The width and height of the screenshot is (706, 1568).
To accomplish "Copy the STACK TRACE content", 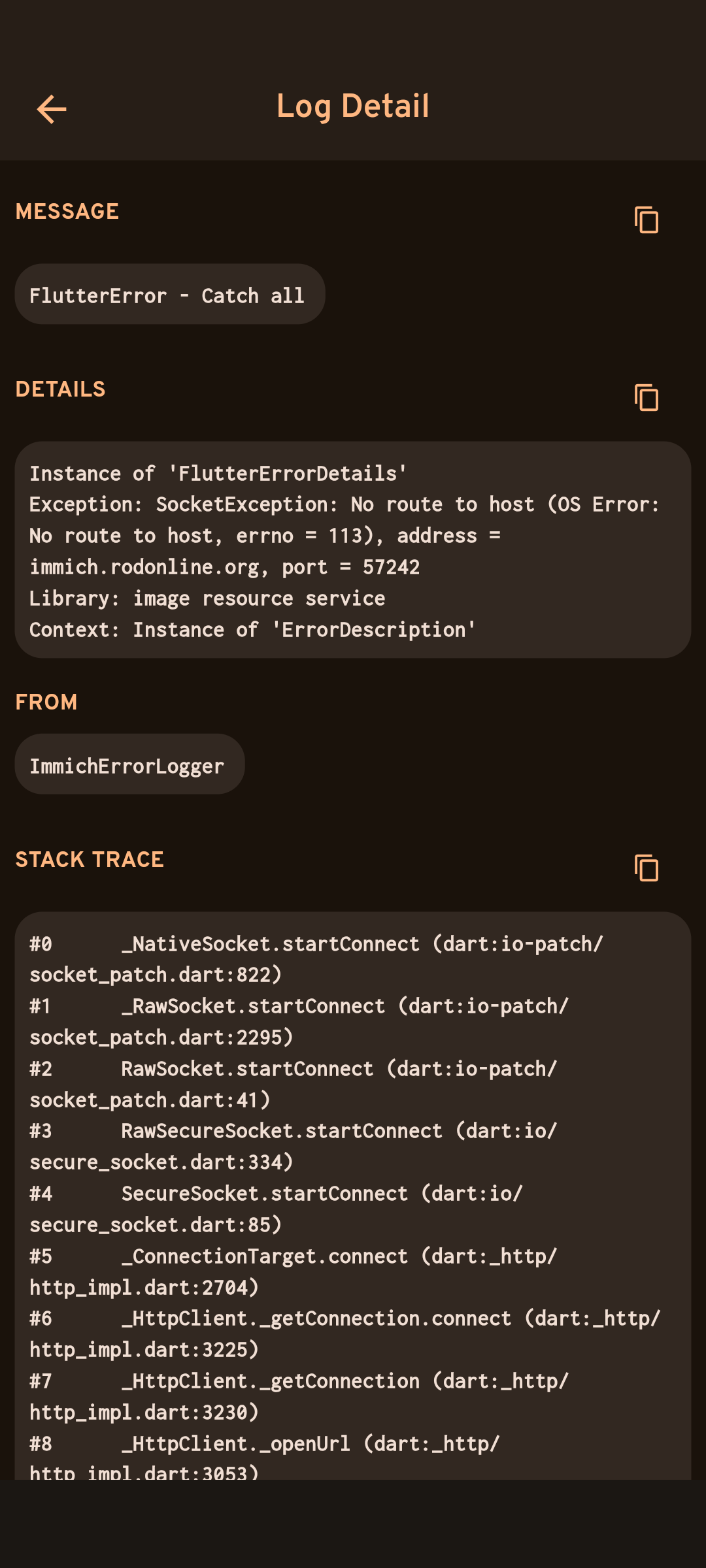I will (x=646, y=868).
